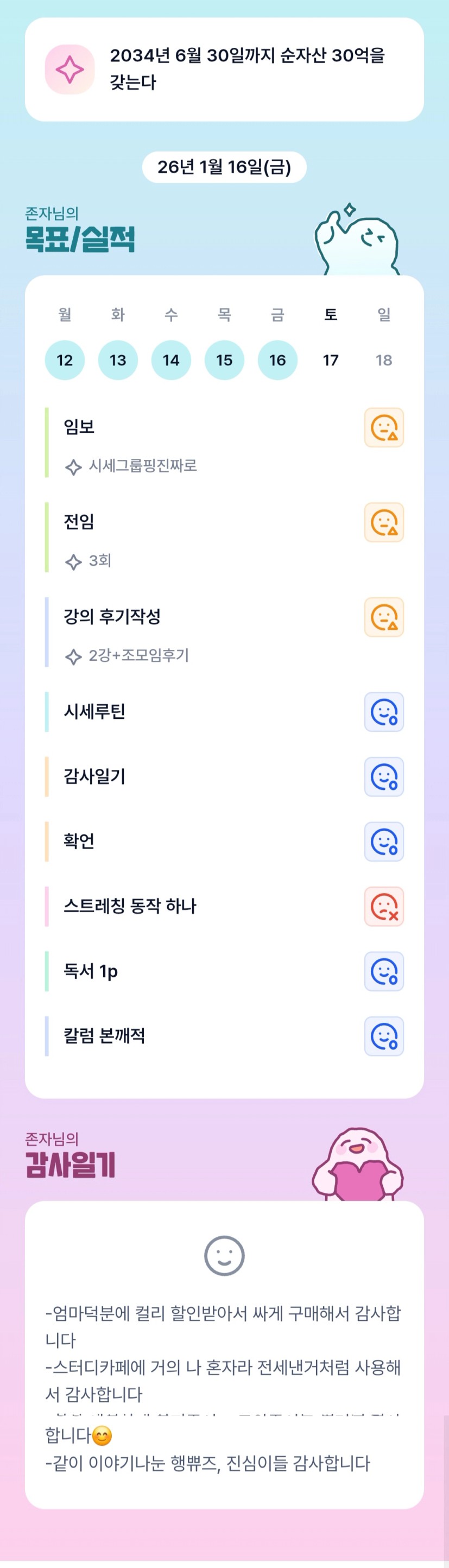Click the 임보 orange status face icon
Screen dimensions: 449x1568
pos(384,427)
